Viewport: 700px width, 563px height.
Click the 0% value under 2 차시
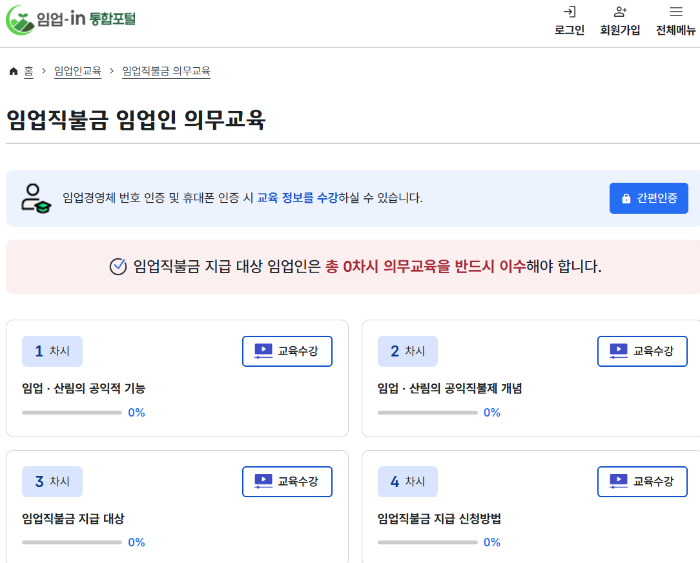(492, 413)
